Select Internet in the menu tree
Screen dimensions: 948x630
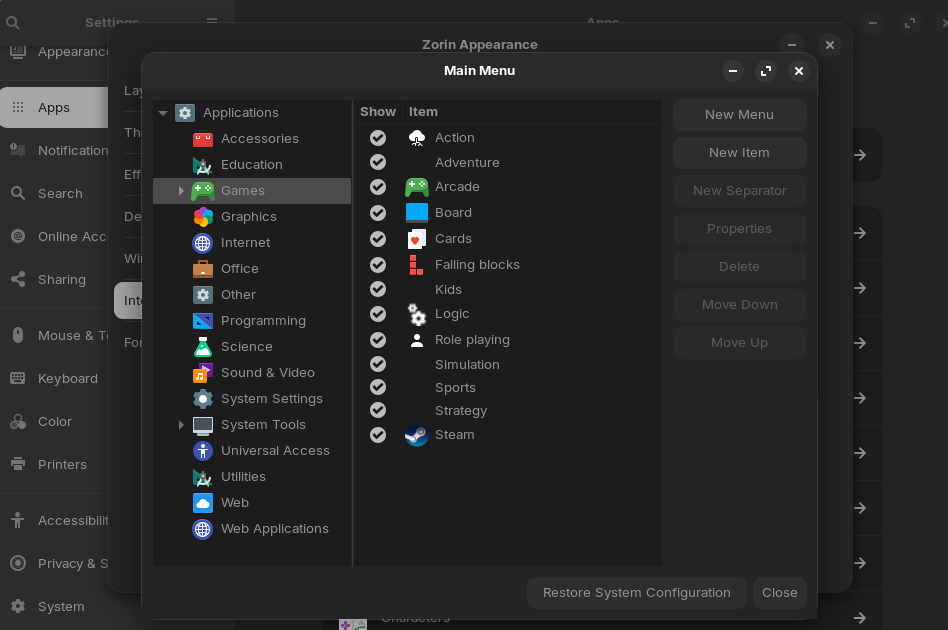[x=245, y=243]
